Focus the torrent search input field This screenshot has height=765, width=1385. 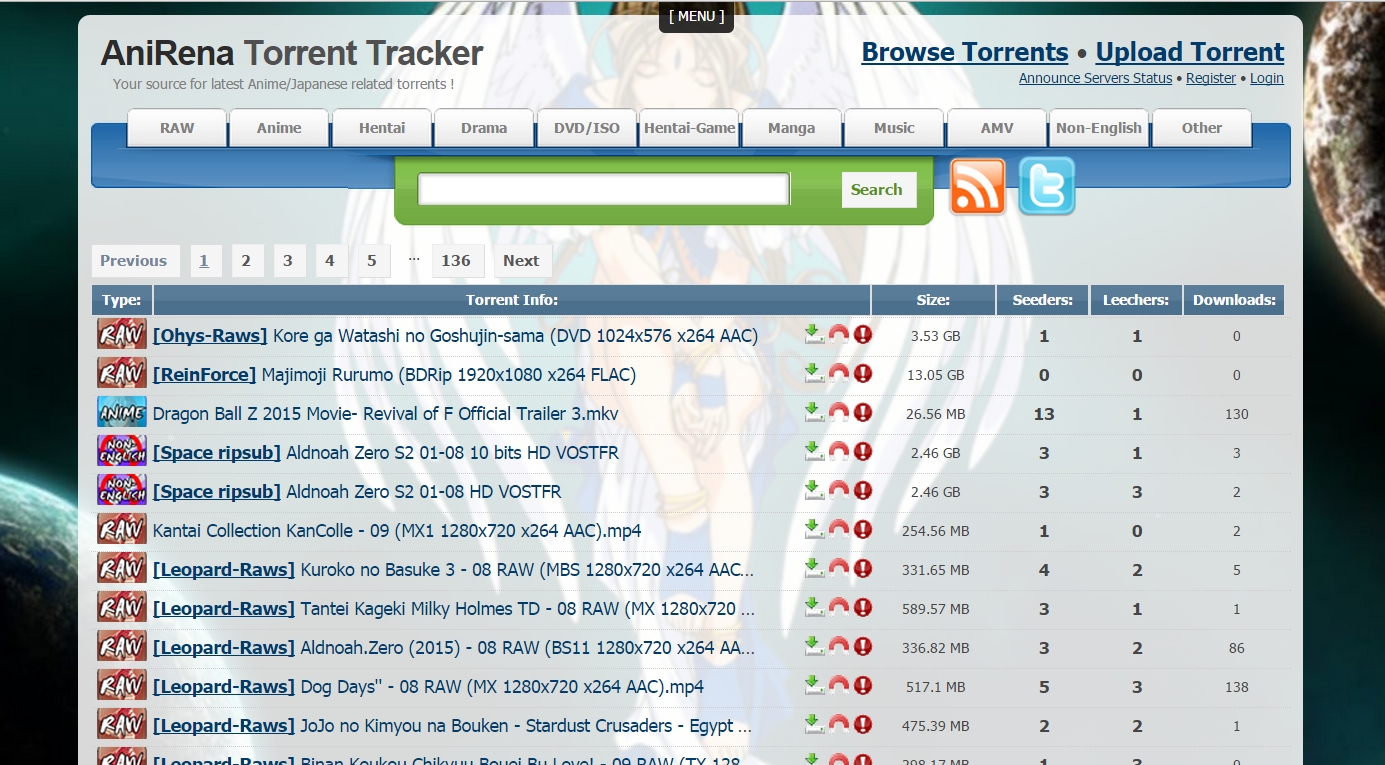click(604, 189)
